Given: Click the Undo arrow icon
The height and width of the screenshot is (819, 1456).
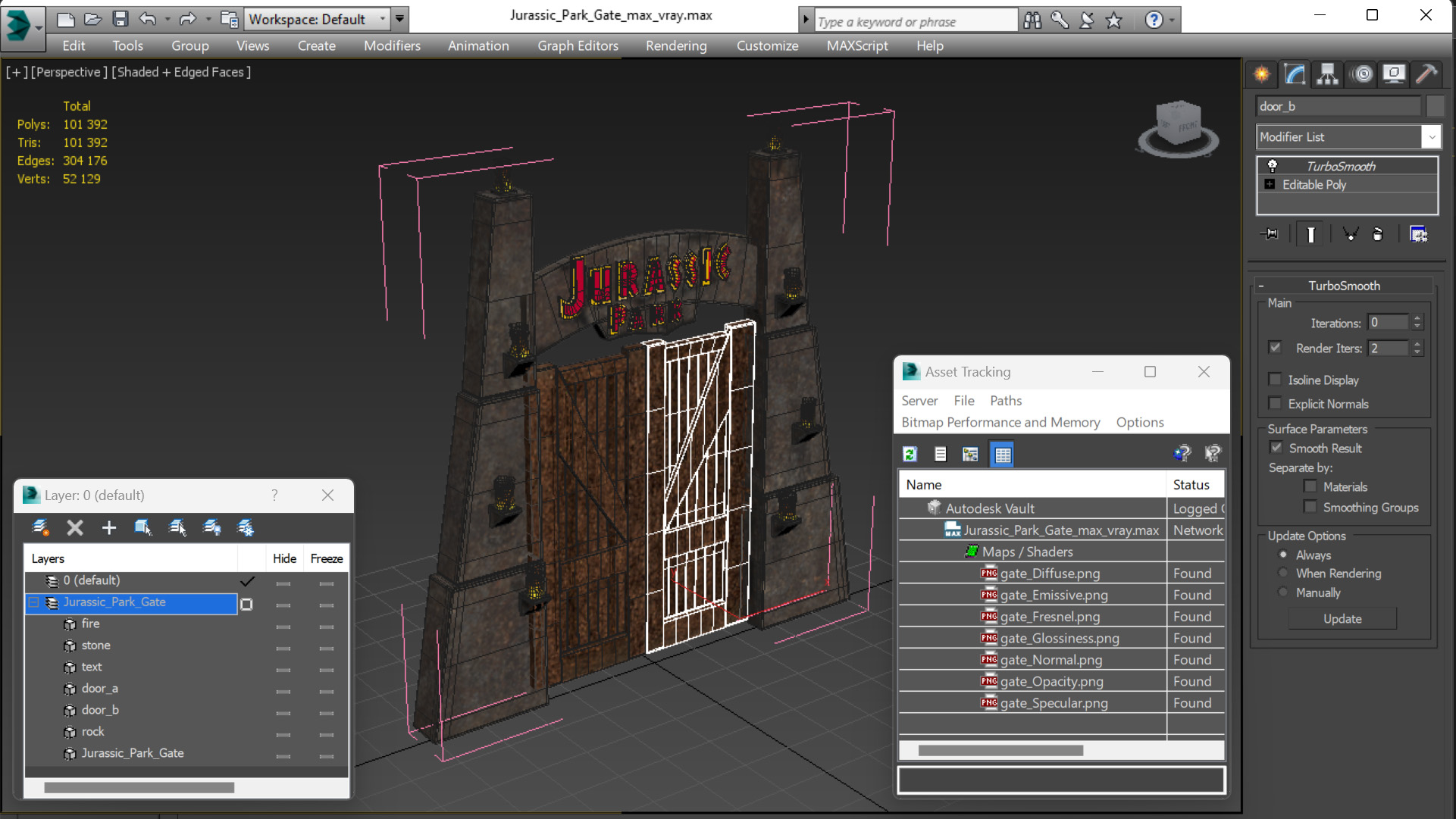Looking at the screenshot, I should click(x=148, y=19).
